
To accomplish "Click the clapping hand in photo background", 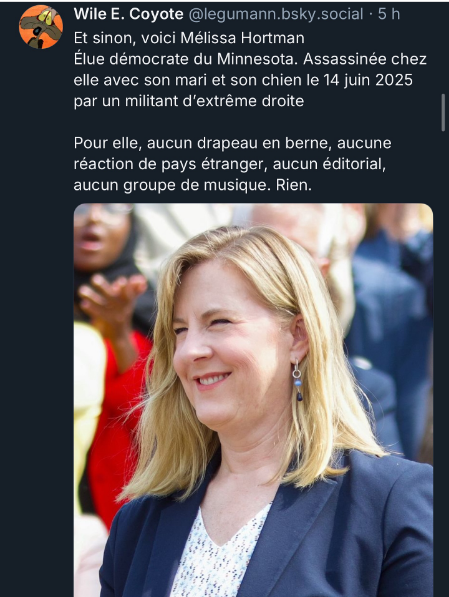I will 111,293.
